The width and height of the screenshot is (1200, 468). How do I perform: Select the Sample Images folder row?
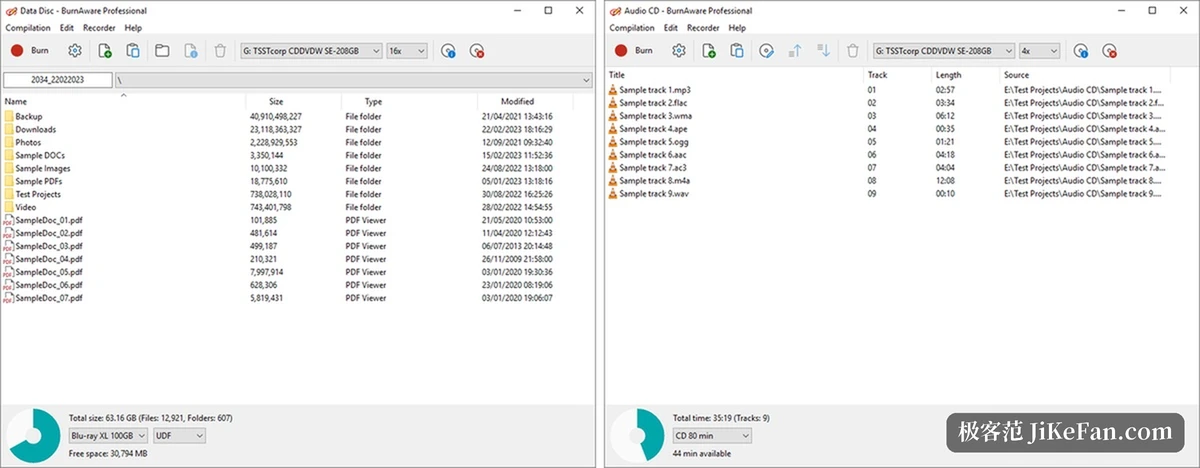(x=287, y=168)
